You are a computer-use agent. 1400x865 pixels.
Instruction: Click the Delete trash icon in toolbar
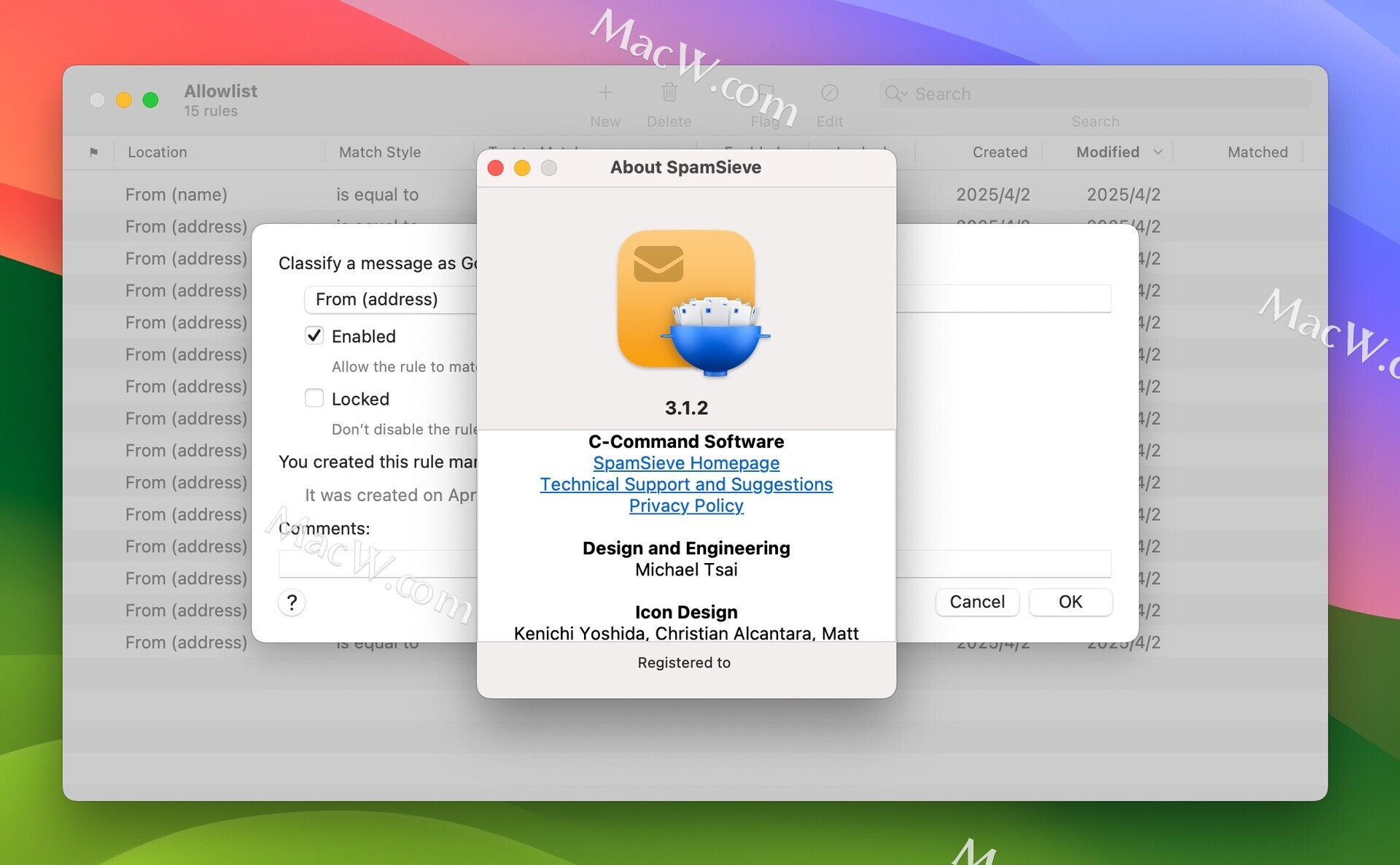669,93
